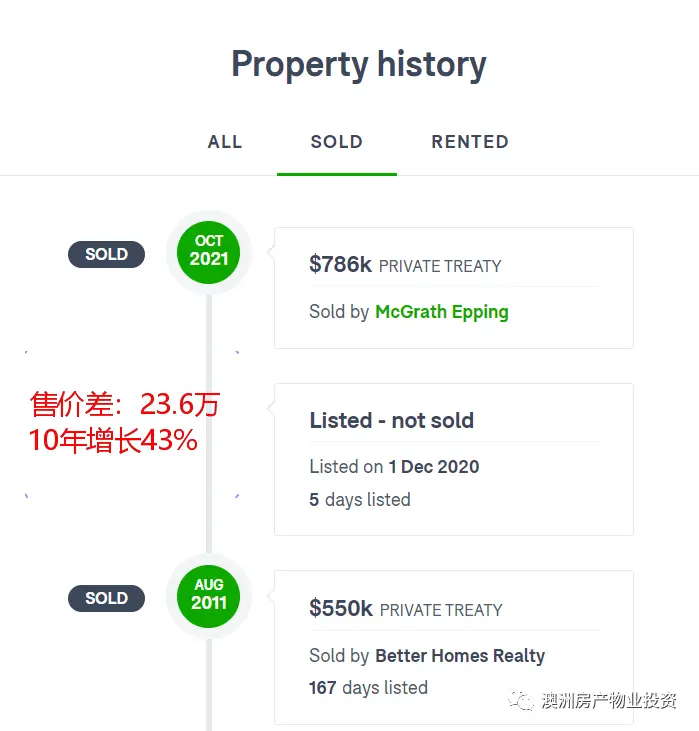Image resolution: width=699 pixels, height=731 pixels.
Task: Click the OCT 2021 green timeline circle
Action: click(x=208, y=252)
